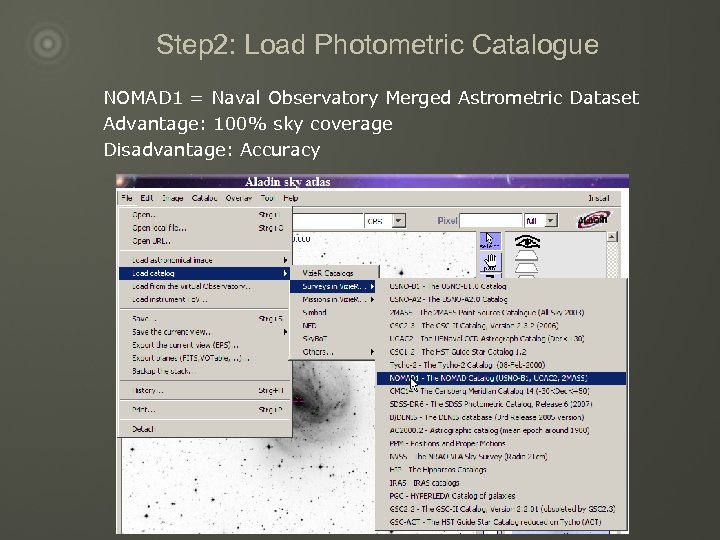Select 'Tycho-2' Catalog entry

coord(501,365)
